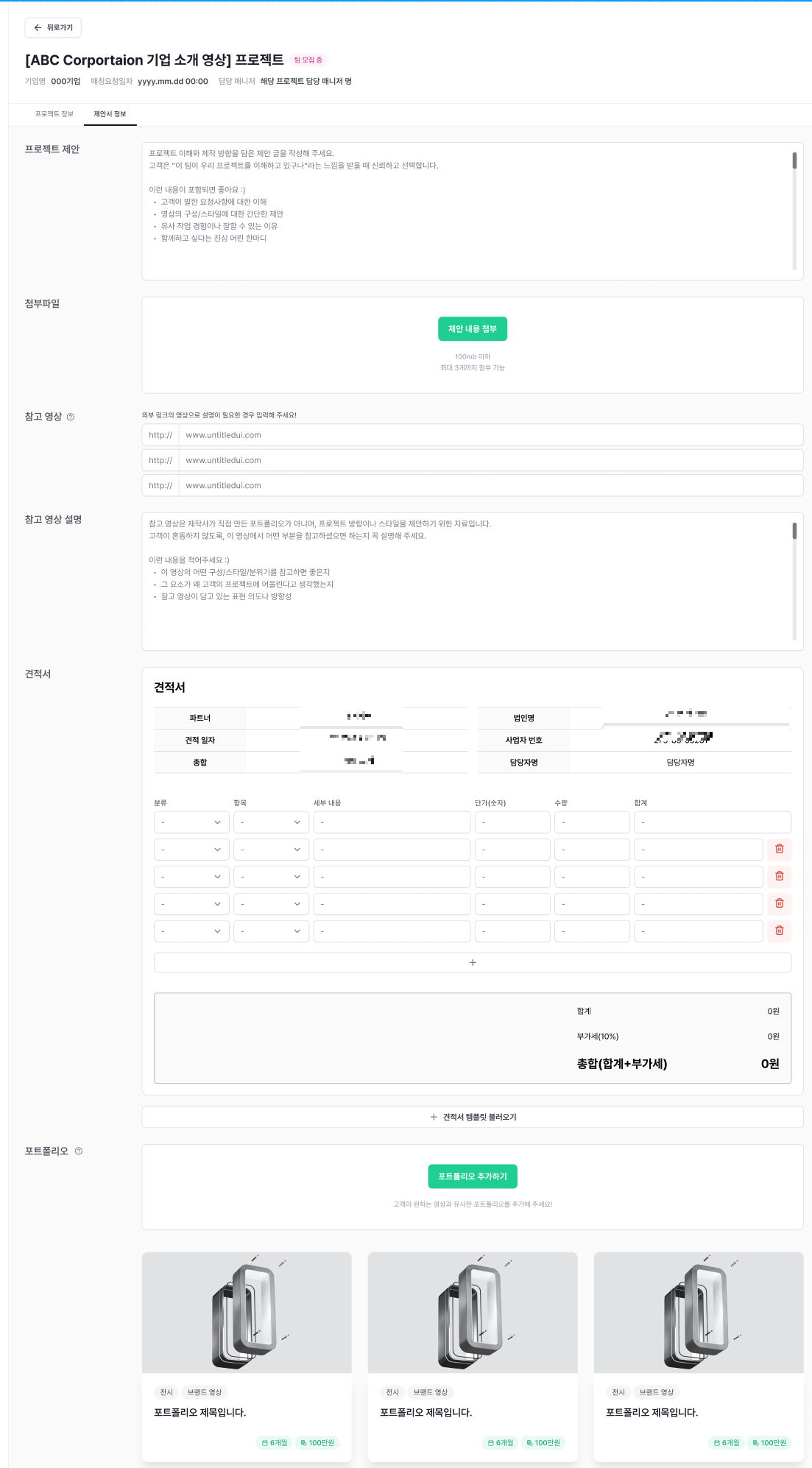Viewport: 812px width, 1468px height.
Task: Delete the second estimate row with its trash icon
Action: pos(779,849)
